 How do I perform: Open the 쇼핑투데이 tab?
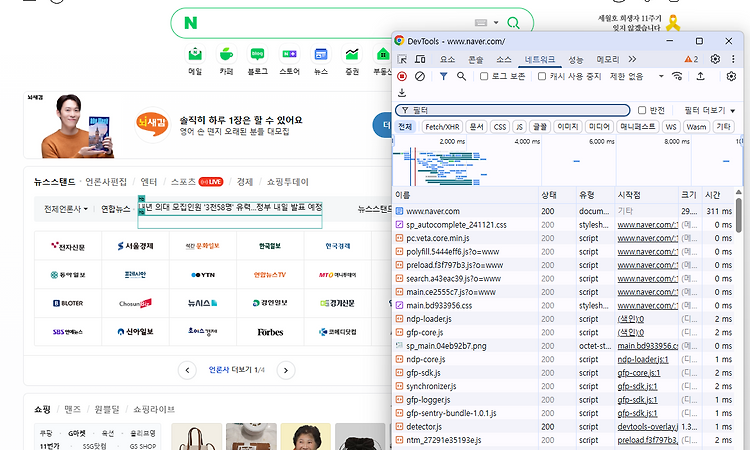[287, 182]
